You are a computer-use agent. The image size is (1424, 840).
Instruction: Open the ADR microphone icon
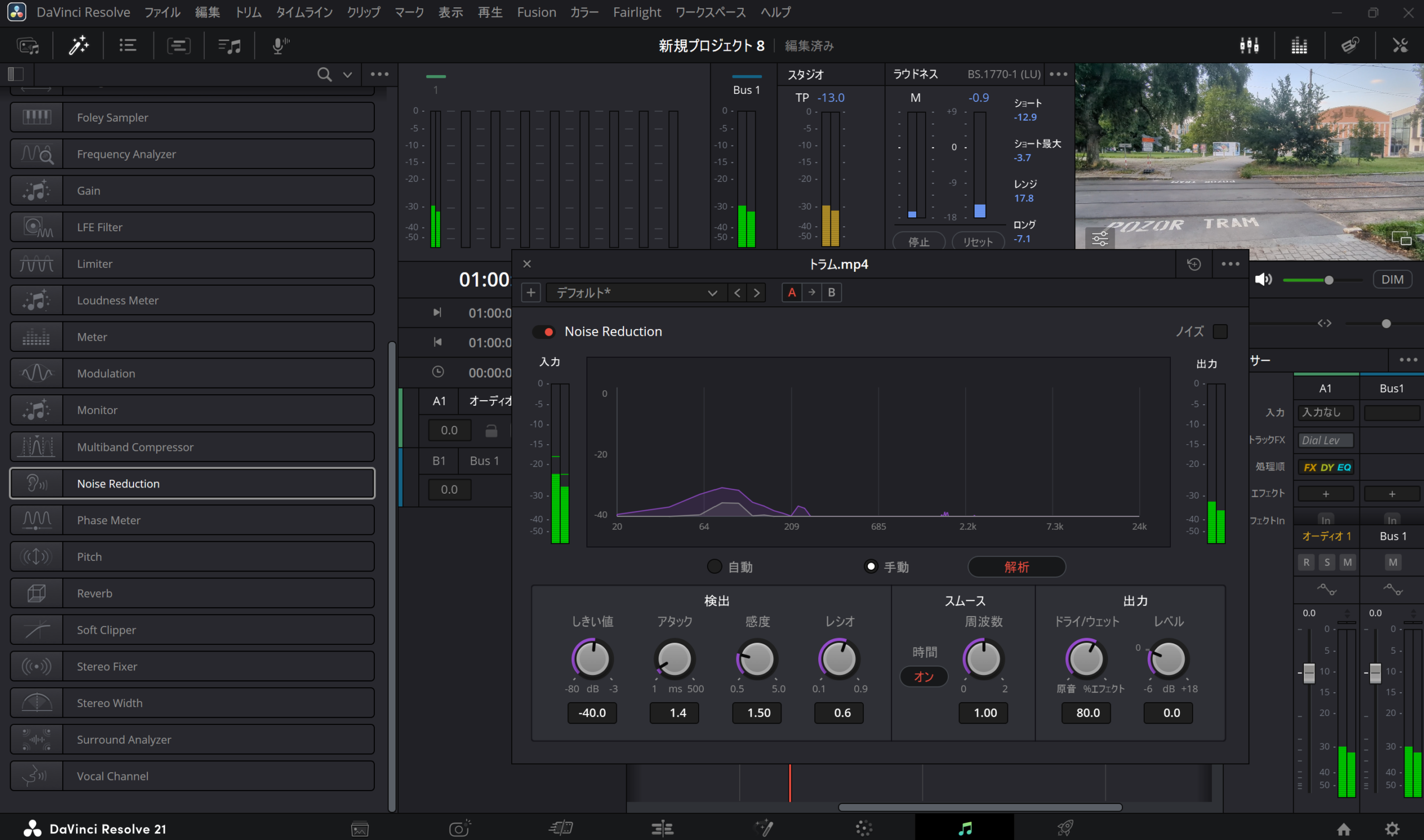pos(280,45)
